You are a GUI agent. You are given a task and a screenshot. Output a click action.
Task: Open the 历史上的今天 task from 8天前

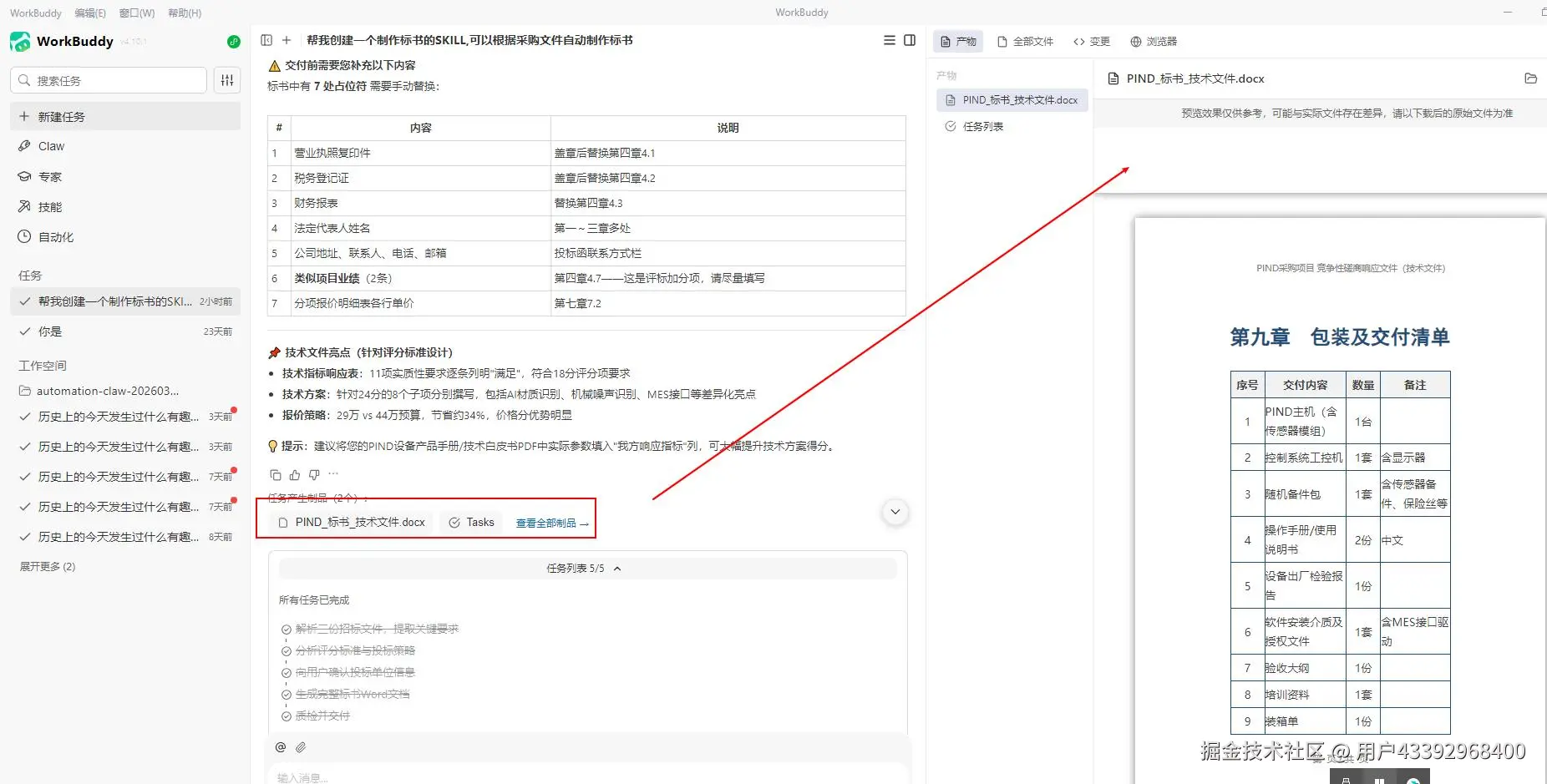tap(125, 537)
